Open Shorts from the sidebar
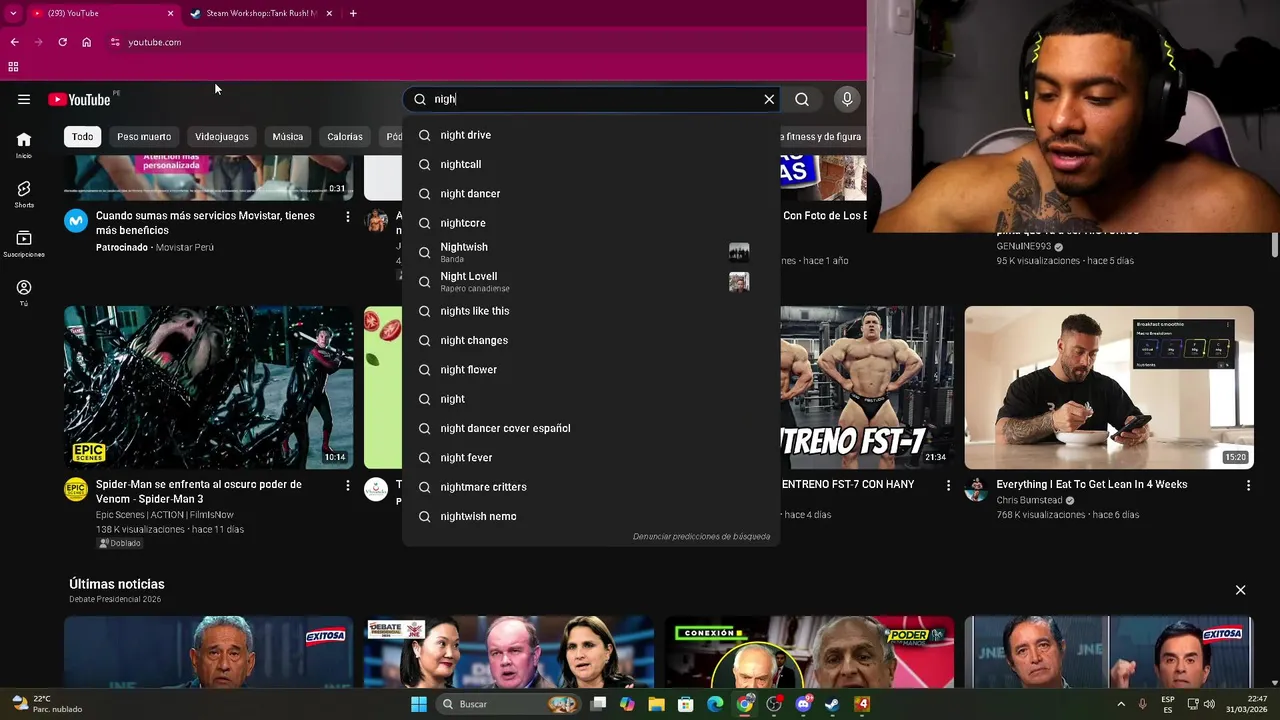This screenshot has height=720, width=1280. click(24, 194)
